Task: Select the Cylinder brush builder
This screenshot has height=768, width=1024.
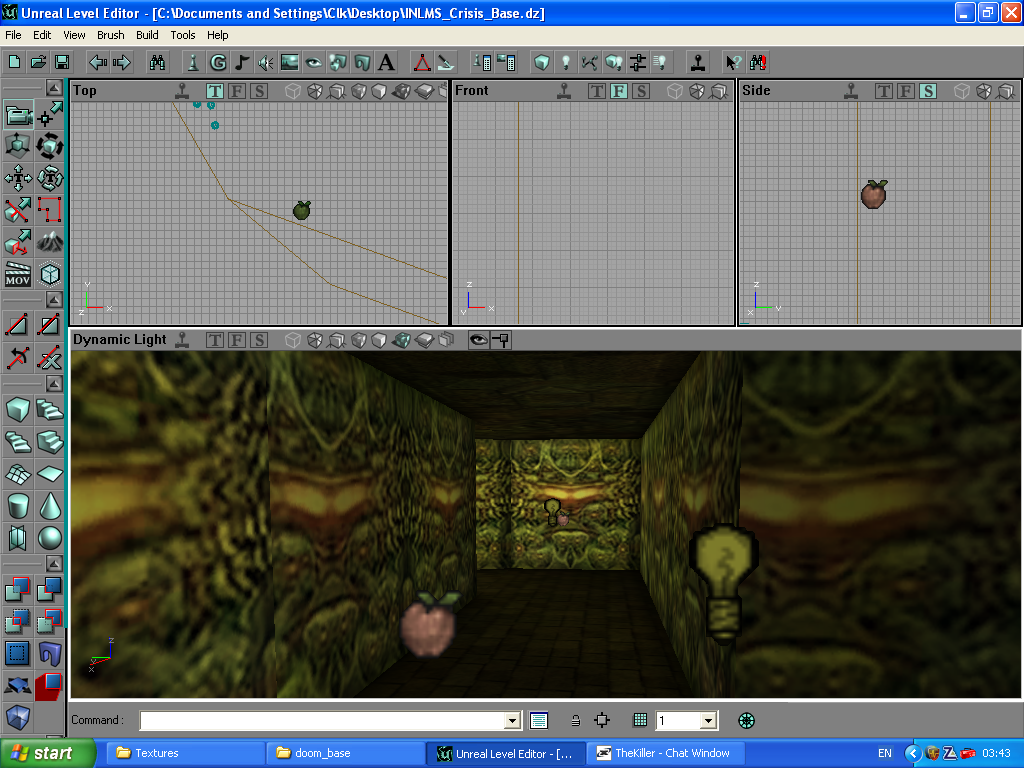Action: click(18, 505)
